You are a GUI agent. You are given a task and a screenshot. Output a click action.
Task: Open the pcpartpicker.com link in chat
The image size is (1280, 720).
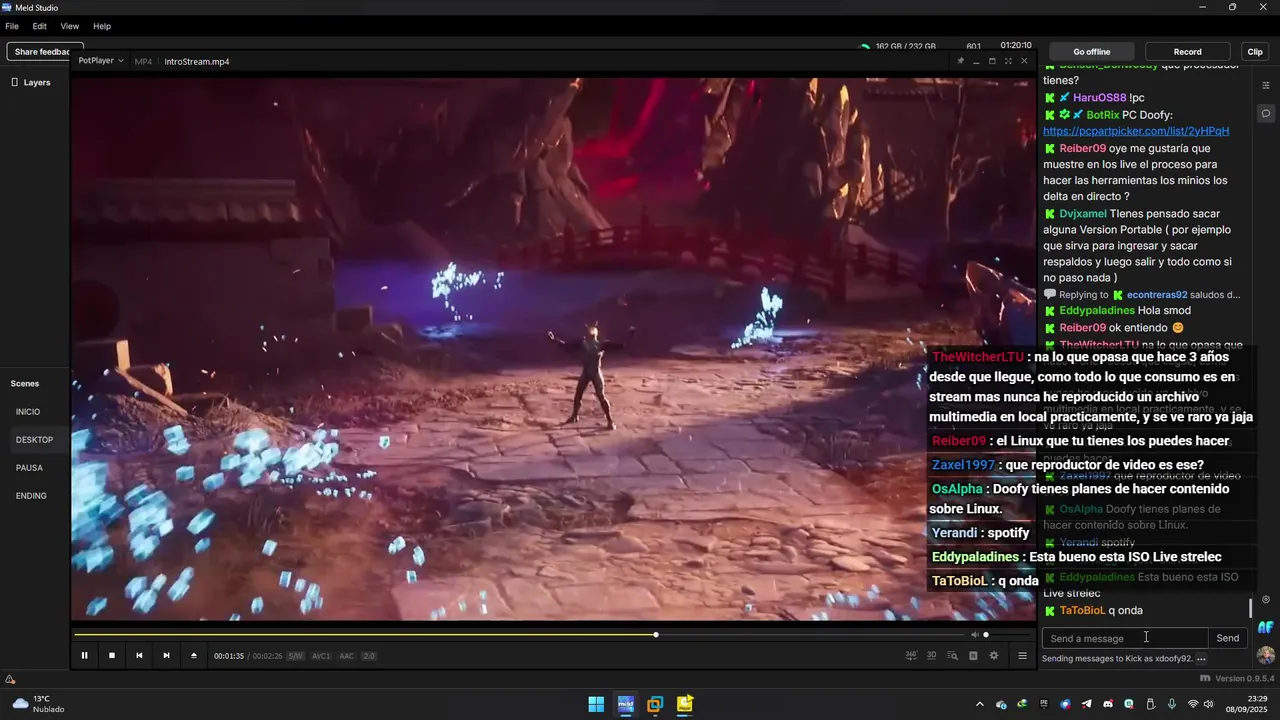(x=1136, y=131)
